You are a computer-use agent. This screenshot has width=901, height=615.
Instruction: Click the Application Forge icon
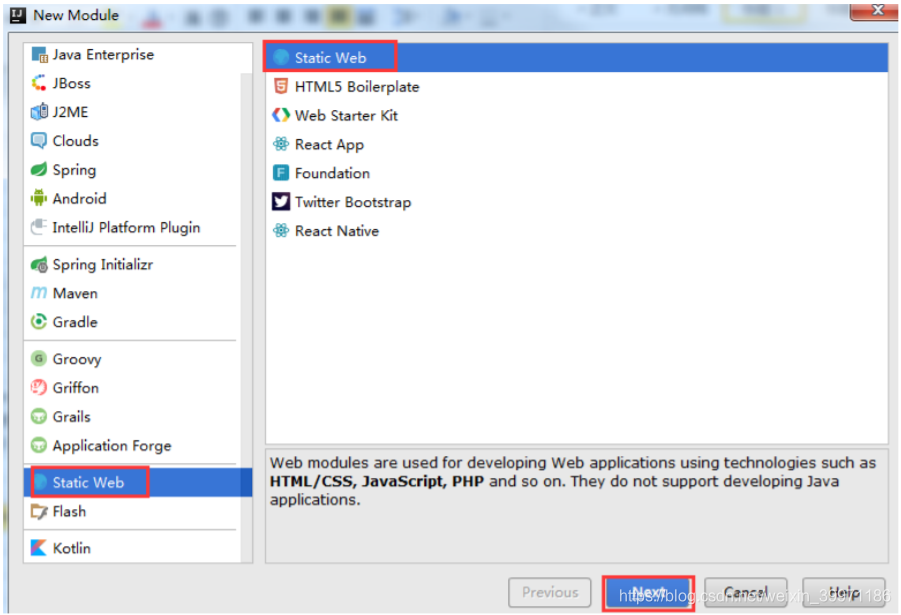[39, 445]
